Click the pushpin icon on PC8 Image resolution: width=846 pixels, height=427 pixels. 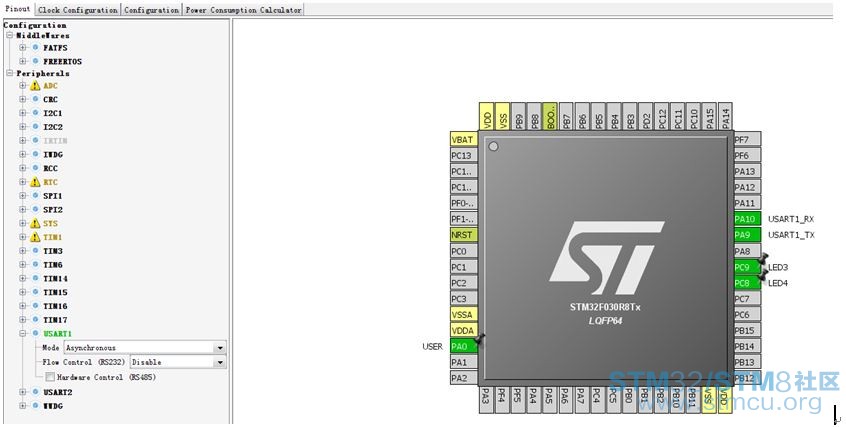[x=762, y=275]
